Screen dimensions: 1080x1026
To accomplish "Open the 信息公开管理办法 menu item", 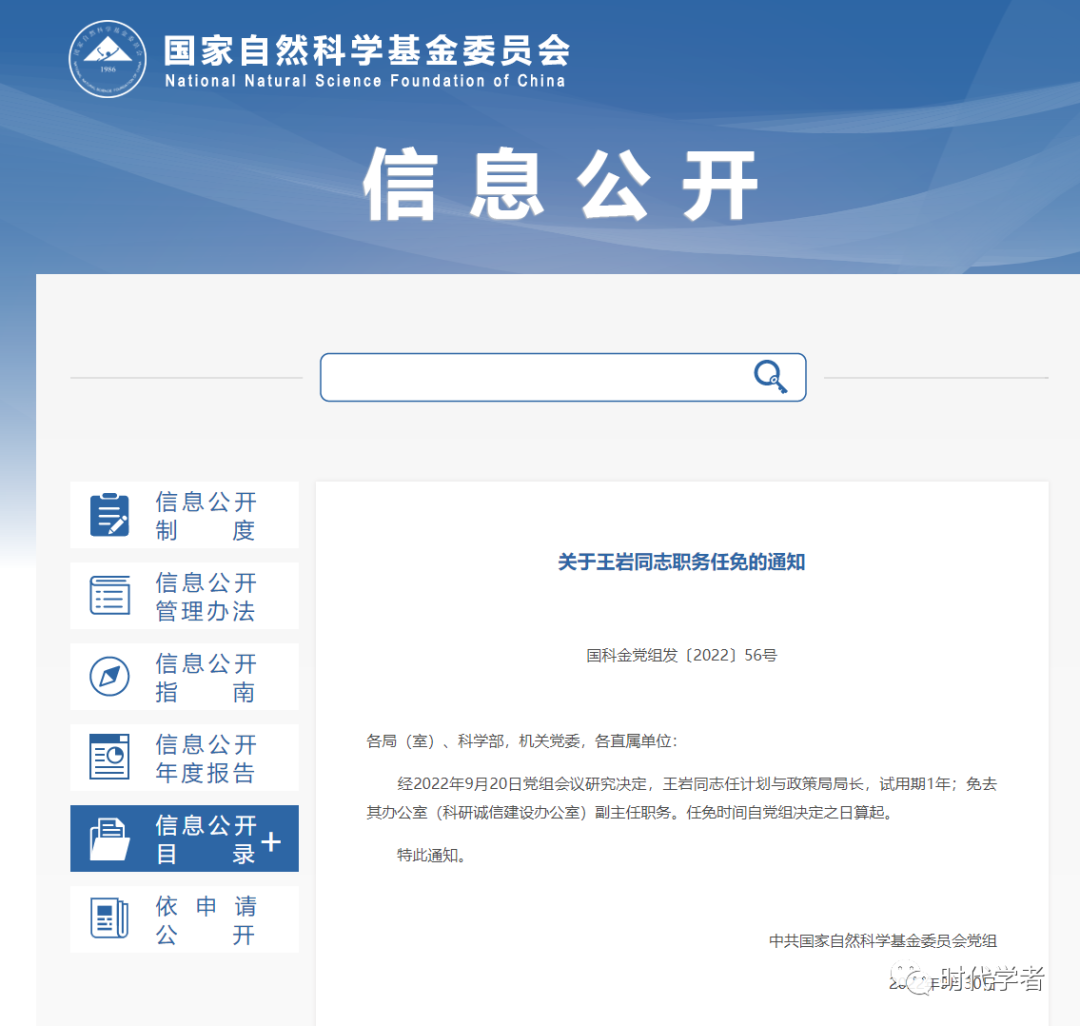I will tap(185, 596).
